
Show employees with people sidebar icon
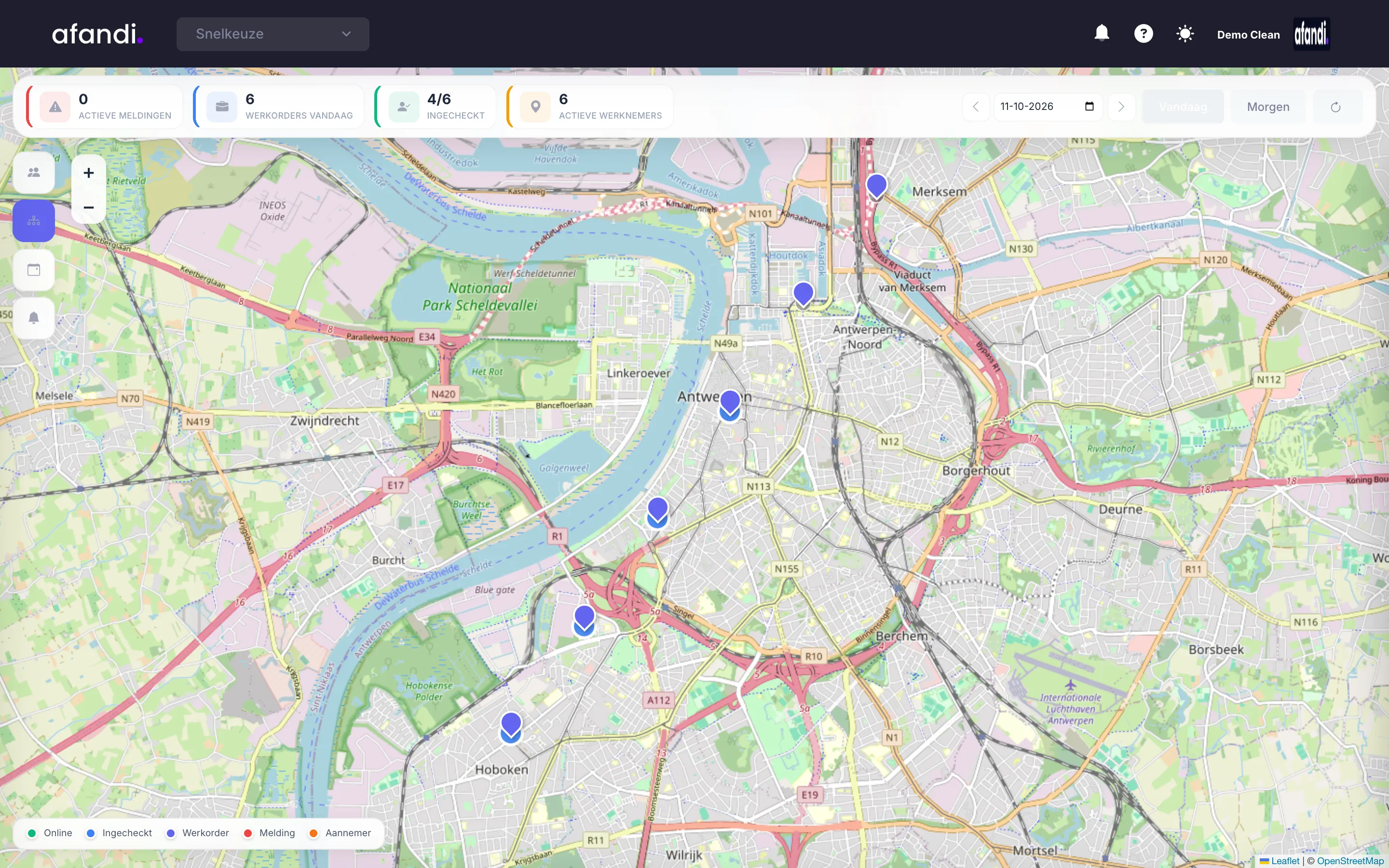pos(34,172)
